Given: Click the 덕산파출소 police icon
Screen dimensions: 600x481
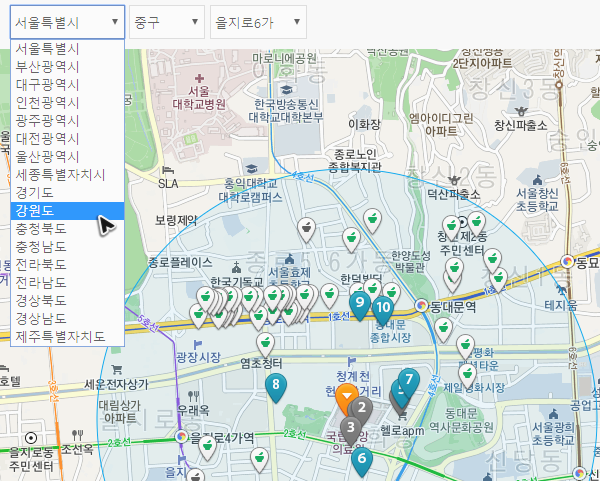Looking at the screenshot, I should pos(454,180).
